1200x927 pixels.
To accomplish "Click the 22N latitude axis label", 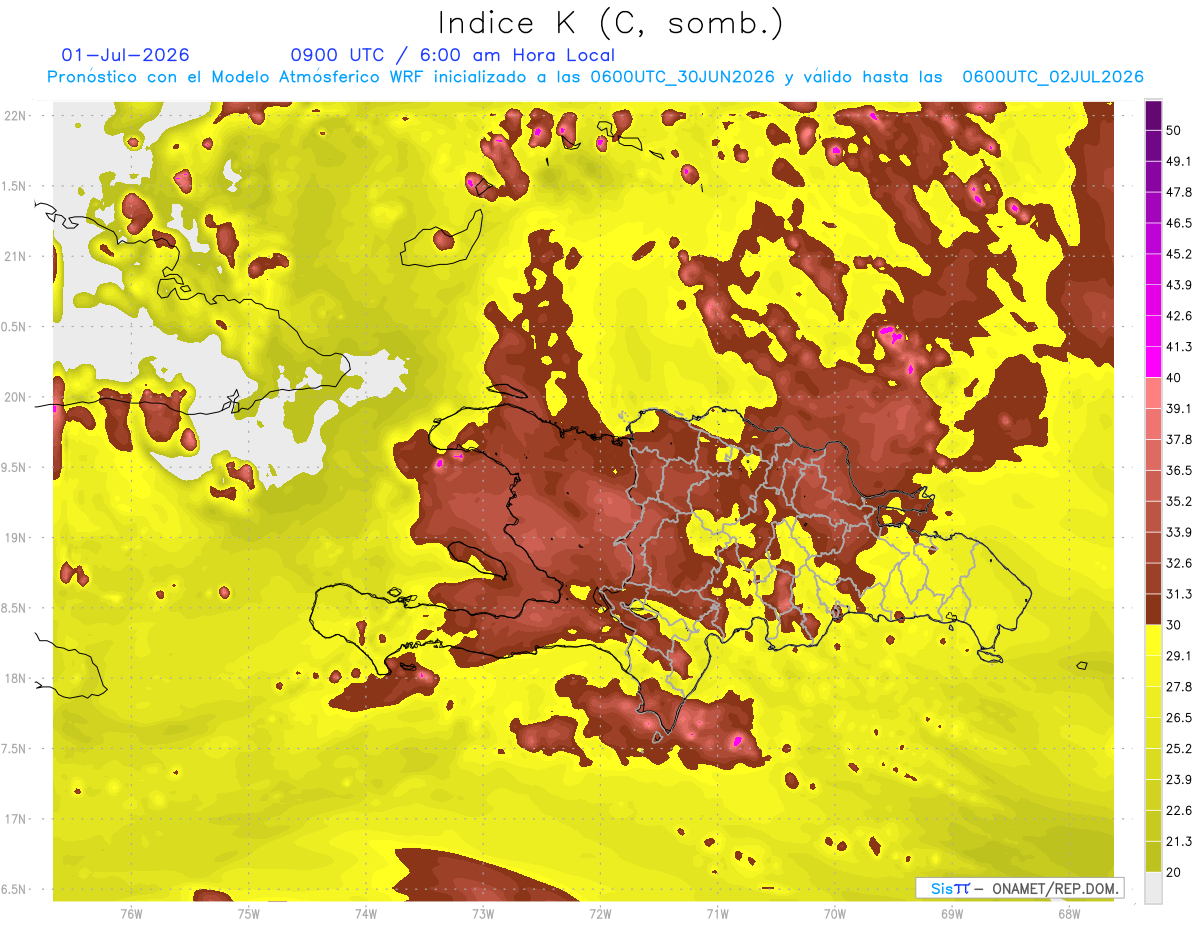I will point(16,115).
